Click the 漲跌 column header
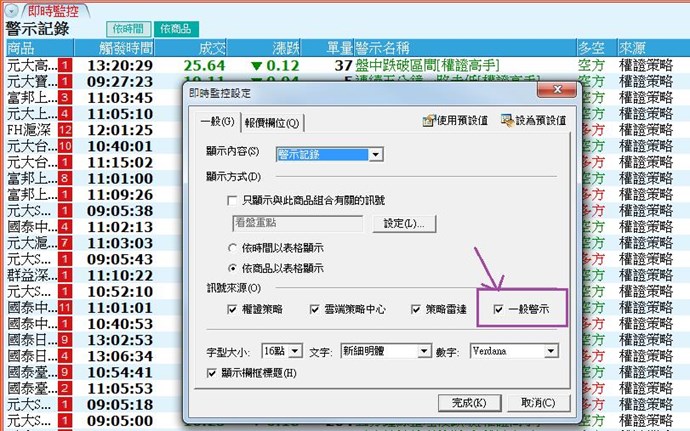The image size is (690, 431). click(x=264, y=48)
